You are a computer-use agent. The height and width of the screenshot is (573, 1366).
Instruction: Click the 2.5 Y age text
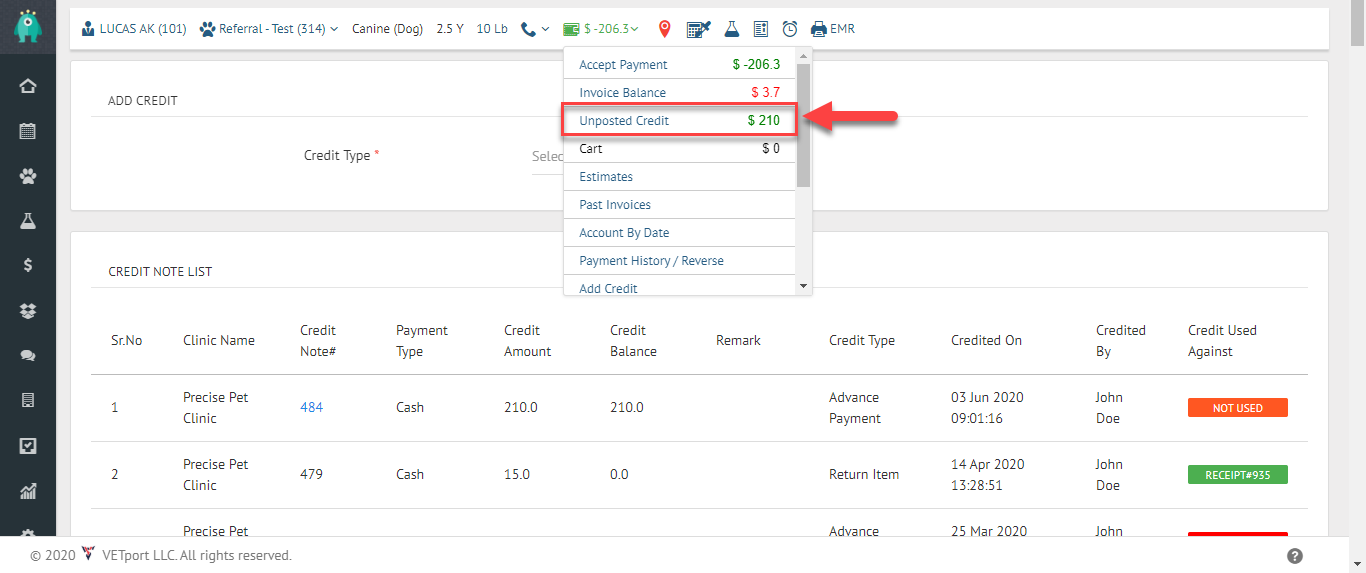450,29
